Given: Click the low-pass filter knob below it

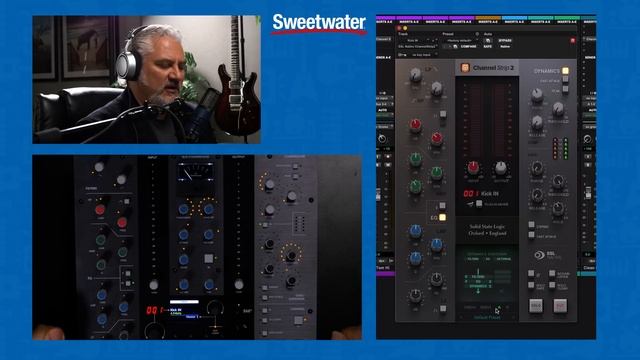Looking at the screenshot, I should [x=437, y=88].
